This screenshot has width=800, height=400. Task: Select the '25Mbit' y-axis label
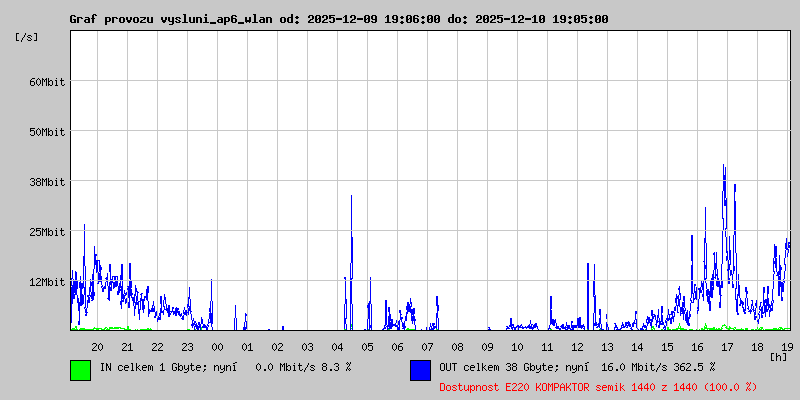coord(47,232)
